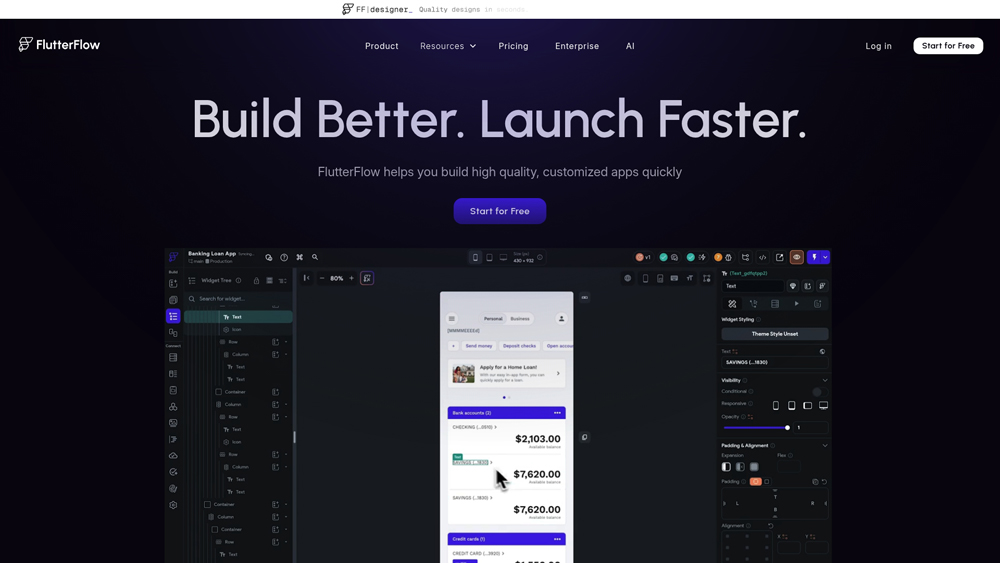Open the Animations play tab in the right panel
The image size is (1000, 563).
(796, 304)
